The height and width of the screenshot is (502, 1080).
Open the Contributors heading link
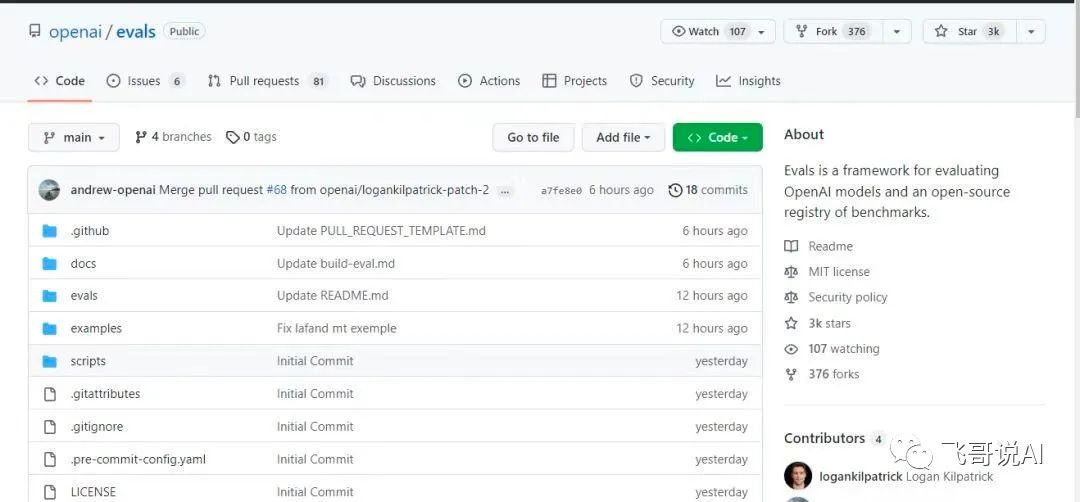pyautogui.click(x=834, y=439)
